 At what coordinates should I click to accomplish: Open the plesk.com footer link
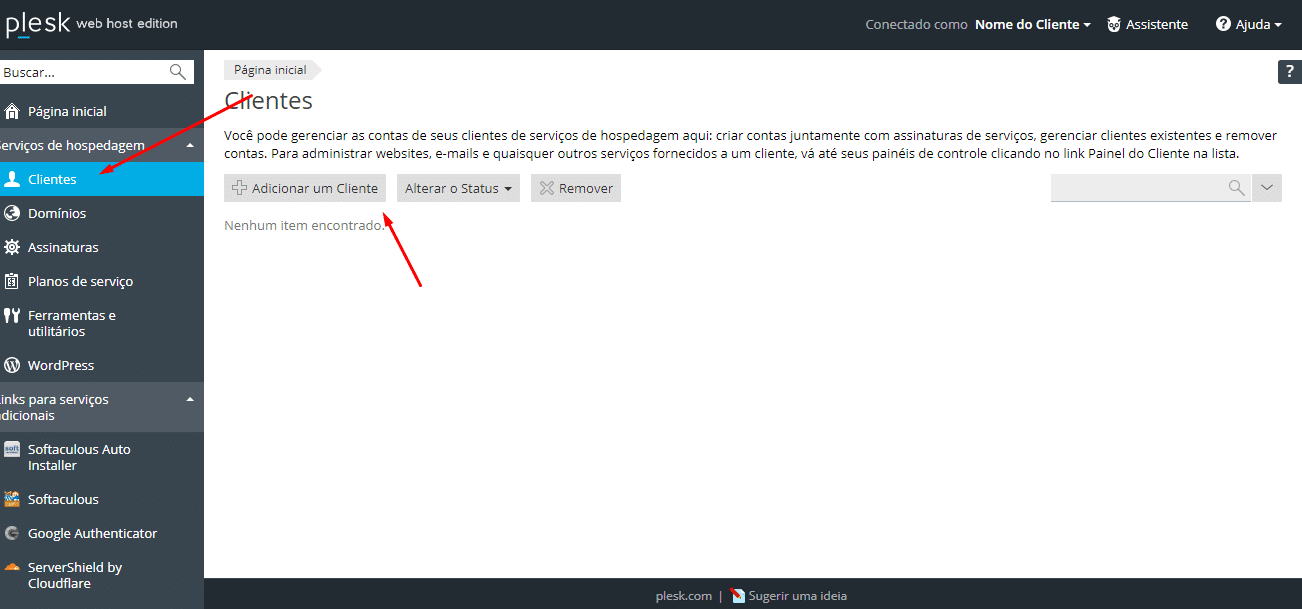tap(684, 596)
